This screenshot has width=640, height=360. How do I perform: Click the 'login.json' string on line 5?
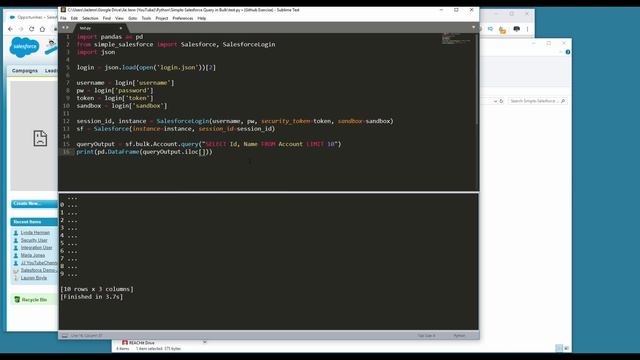point(177,67)
